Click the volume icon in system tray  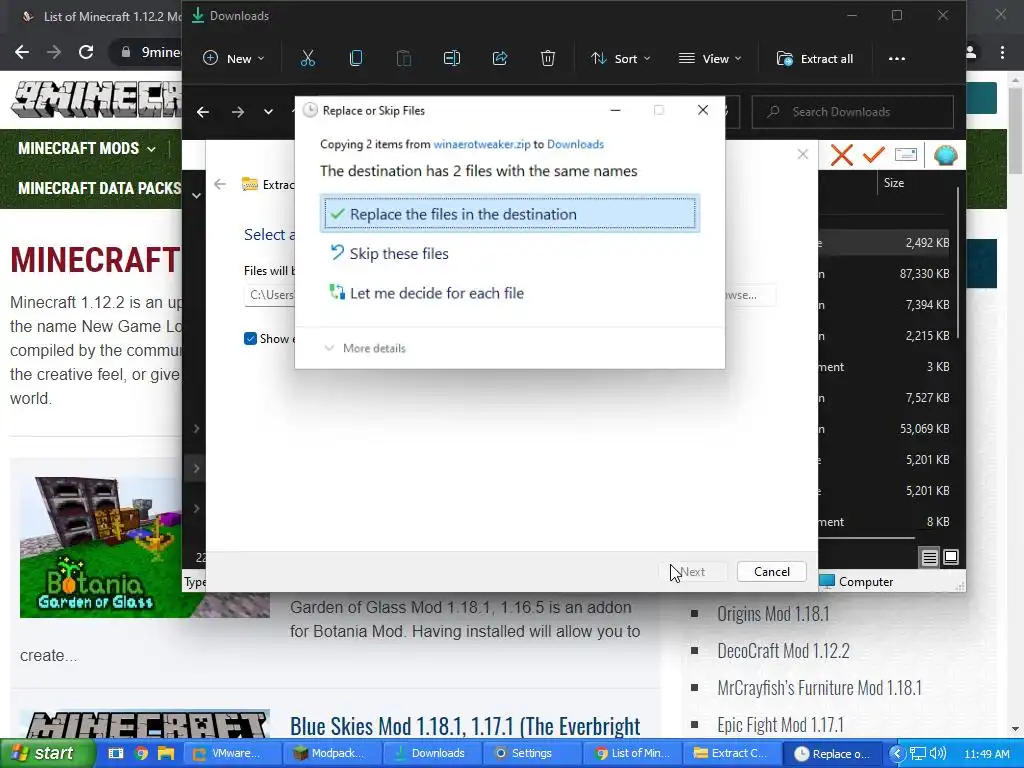pos(938,754)
